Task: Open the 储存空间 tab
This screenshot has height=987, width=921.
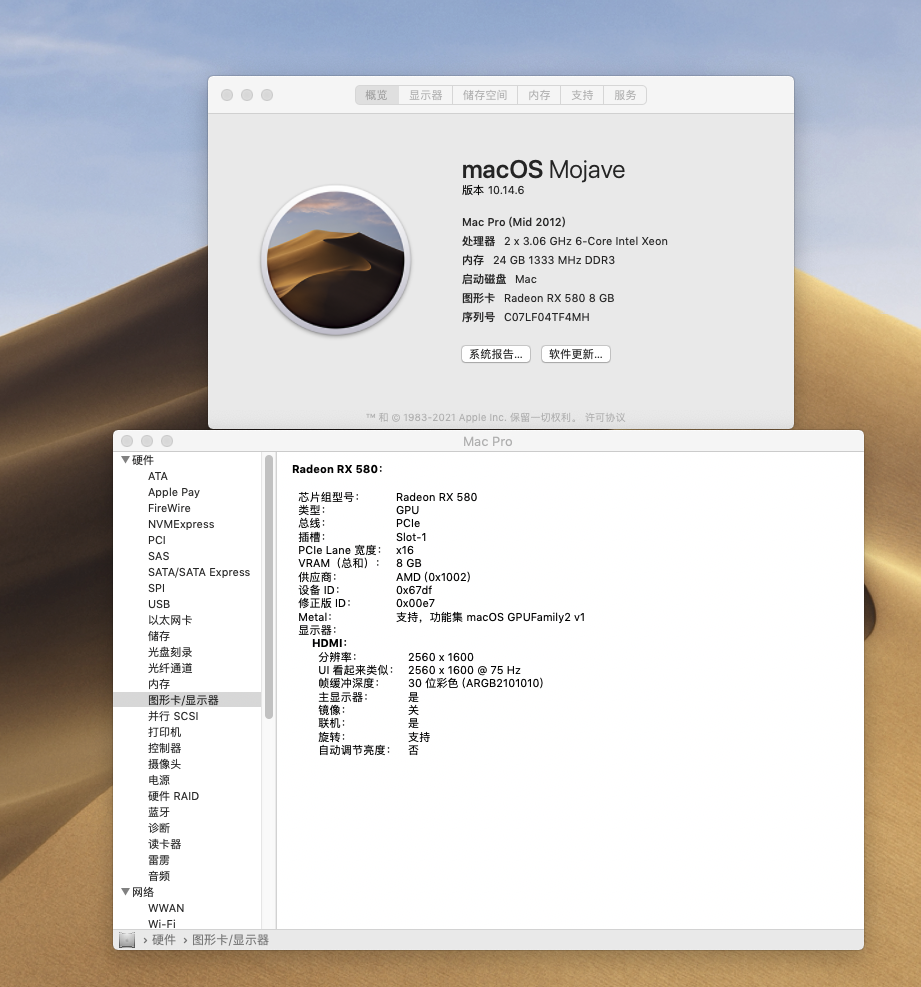Action: (x=485, y=95)
